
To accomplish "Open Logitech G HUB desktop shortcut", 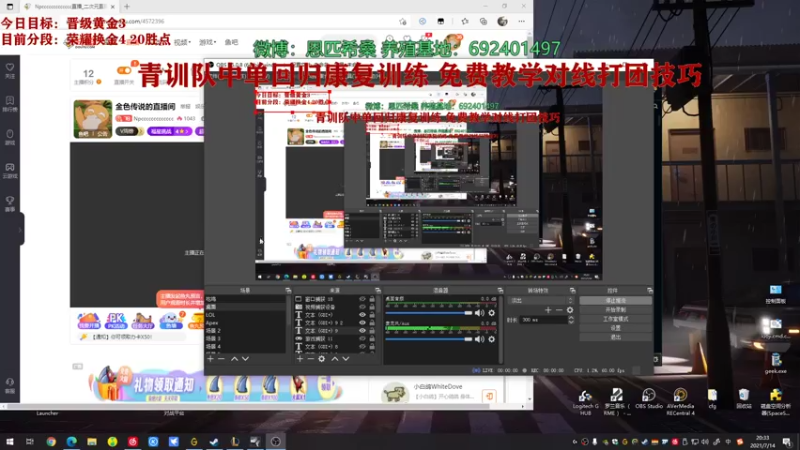I will tap(585, 402).
